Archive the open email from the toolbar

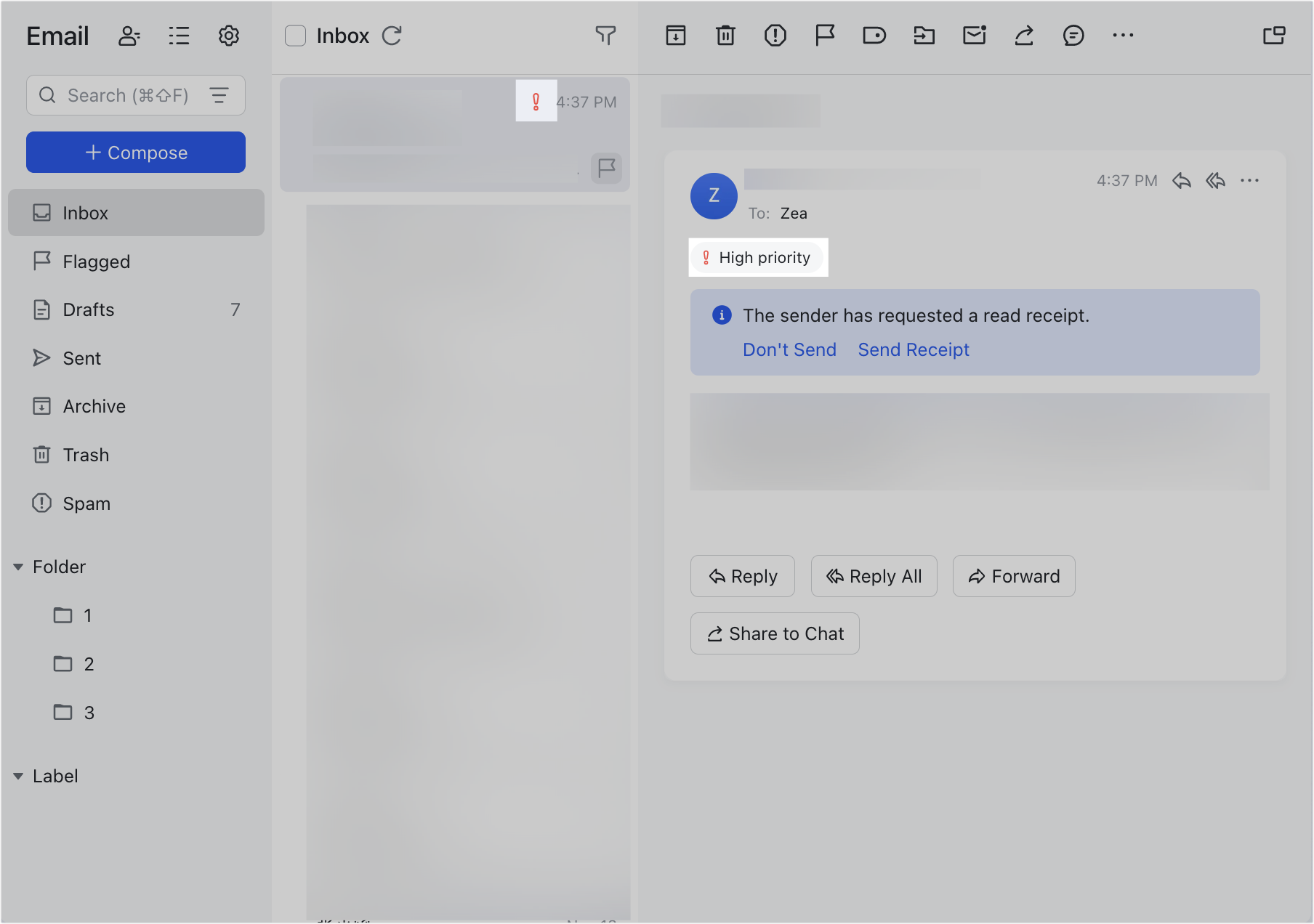point(675,35)
